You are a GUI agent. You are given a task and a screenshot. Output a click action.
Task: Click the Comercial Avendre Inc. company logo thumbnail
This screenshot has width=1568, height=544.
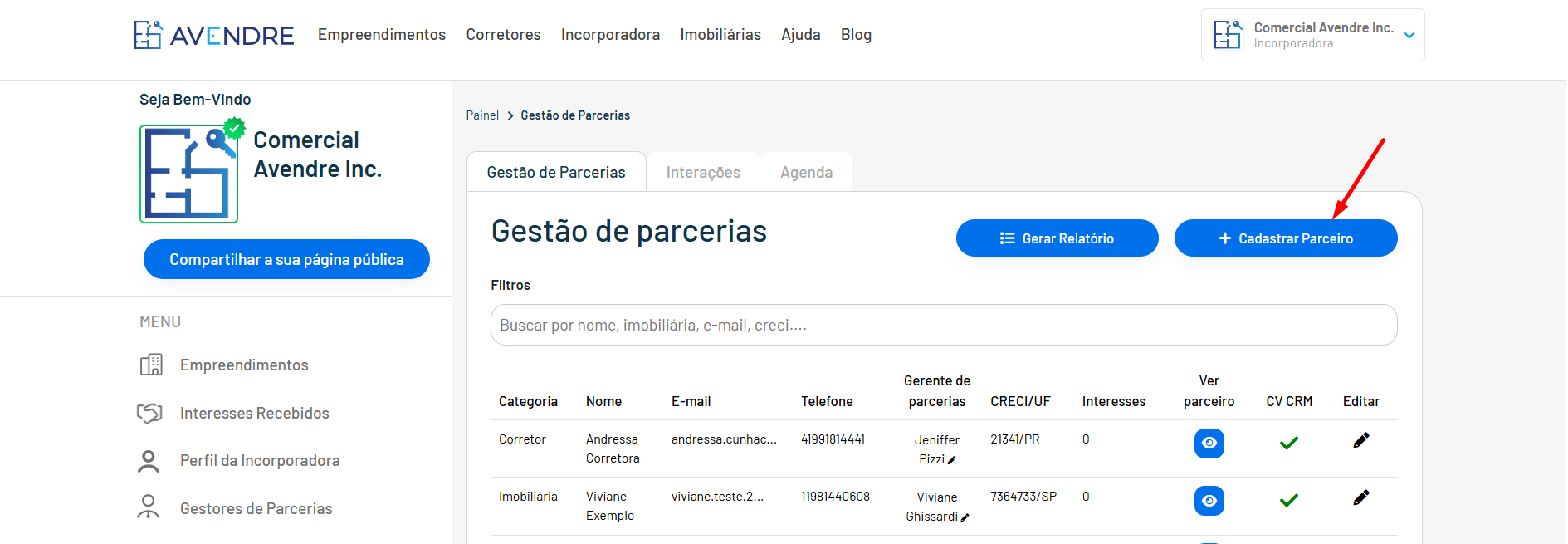coord(188,174)
